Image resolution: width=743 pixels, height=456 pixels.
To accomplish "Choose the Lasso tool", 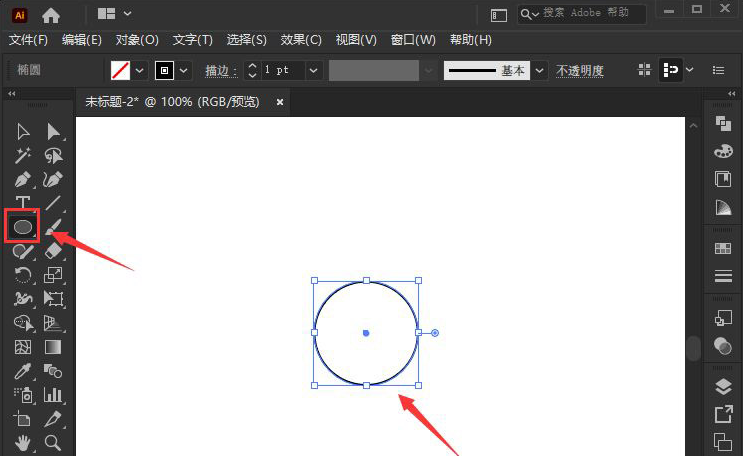I will click(53, 155).
